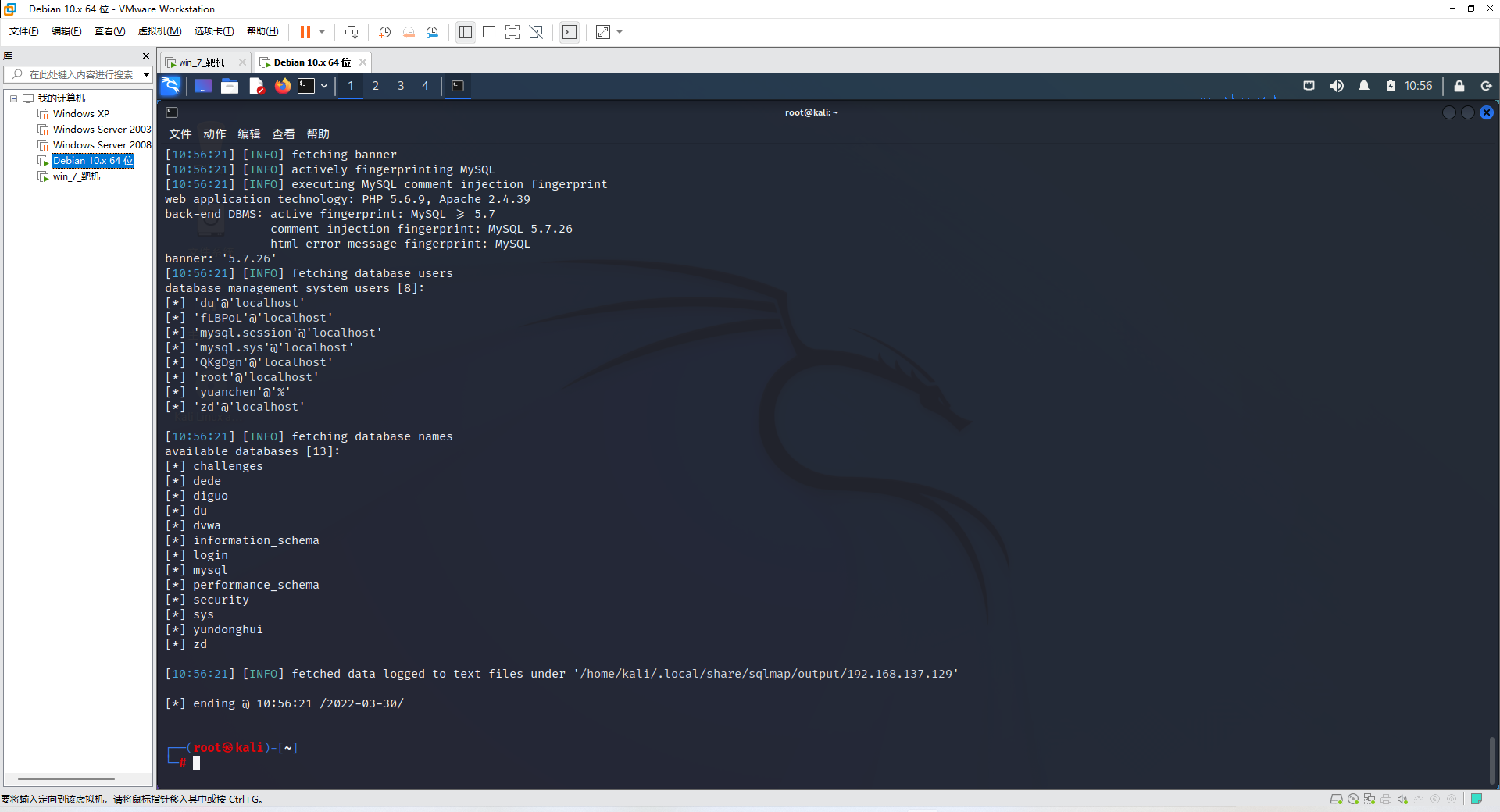
Task: Open a terminal from the Kali panel
Action: [x=305, y=86]
